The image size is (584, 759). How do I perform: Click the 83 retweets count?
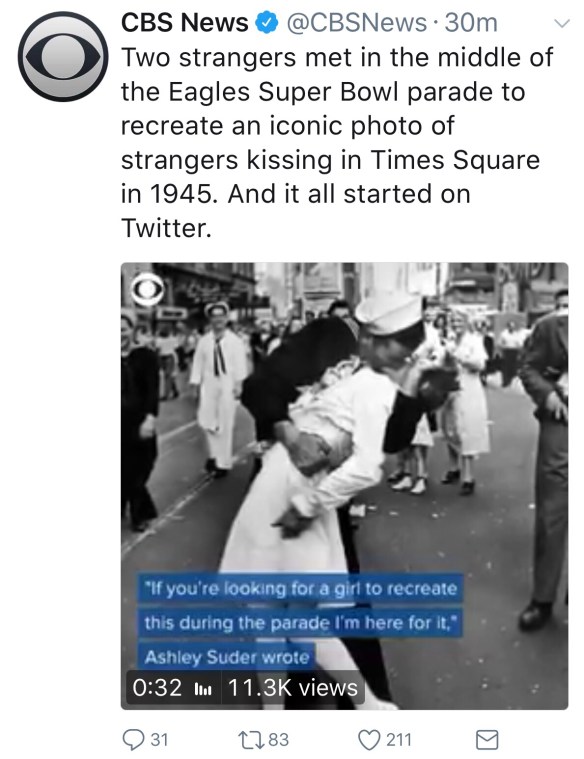[x=278, y=740]
